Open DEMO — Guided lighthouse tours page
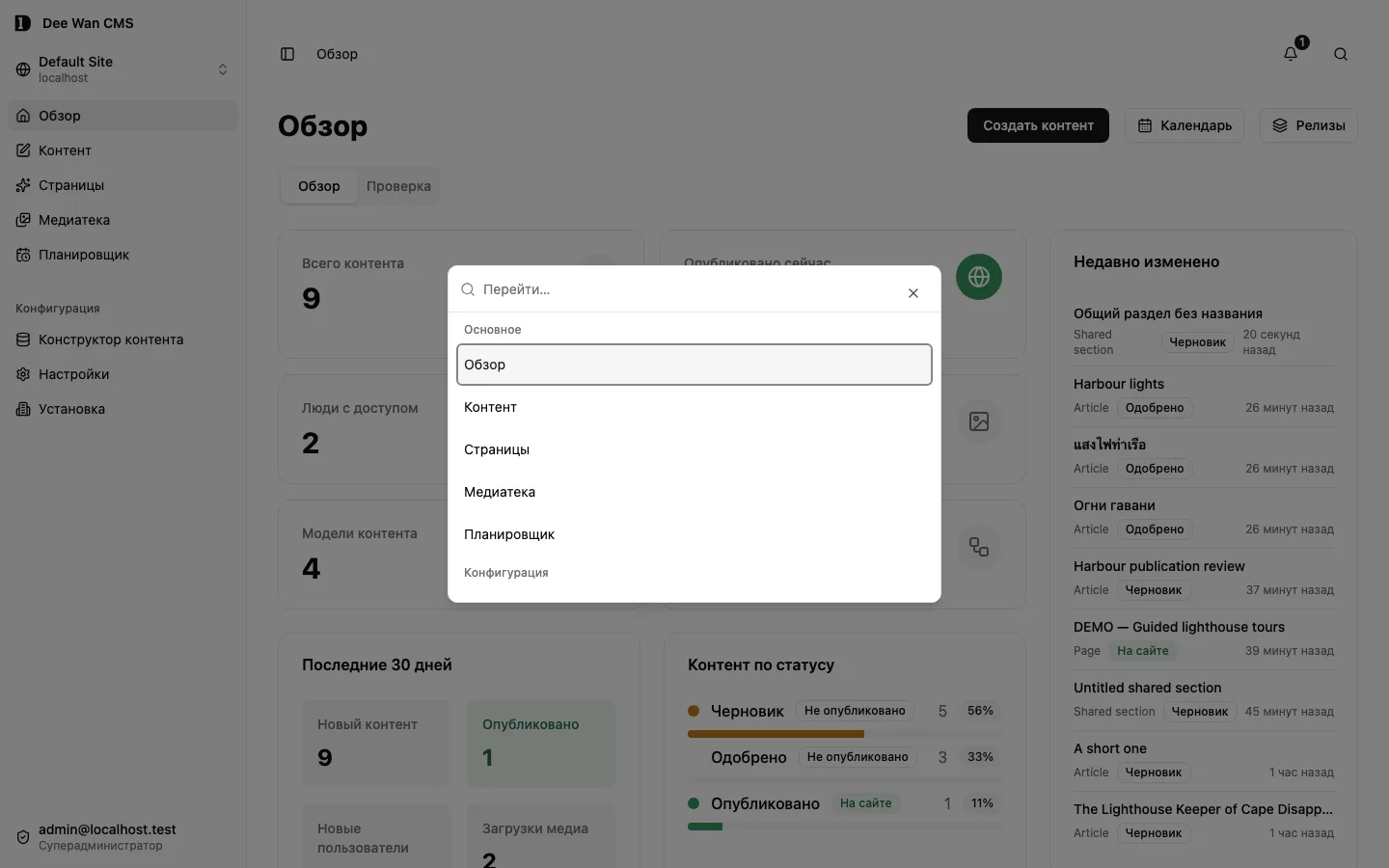The width and height of the screenshot is (1389, 868). tap(1179, 627)
